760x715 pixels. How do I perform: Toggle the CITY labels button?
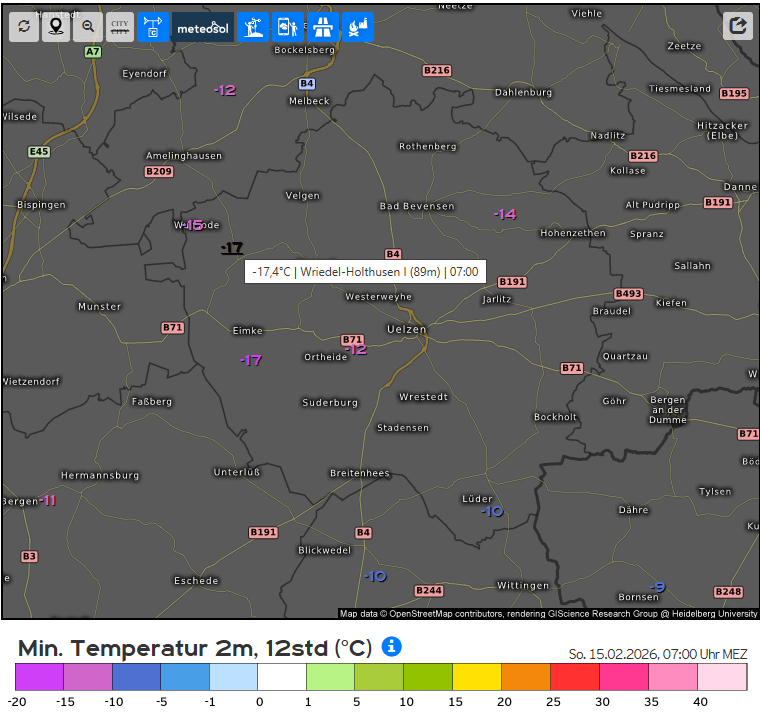point(120,27)
